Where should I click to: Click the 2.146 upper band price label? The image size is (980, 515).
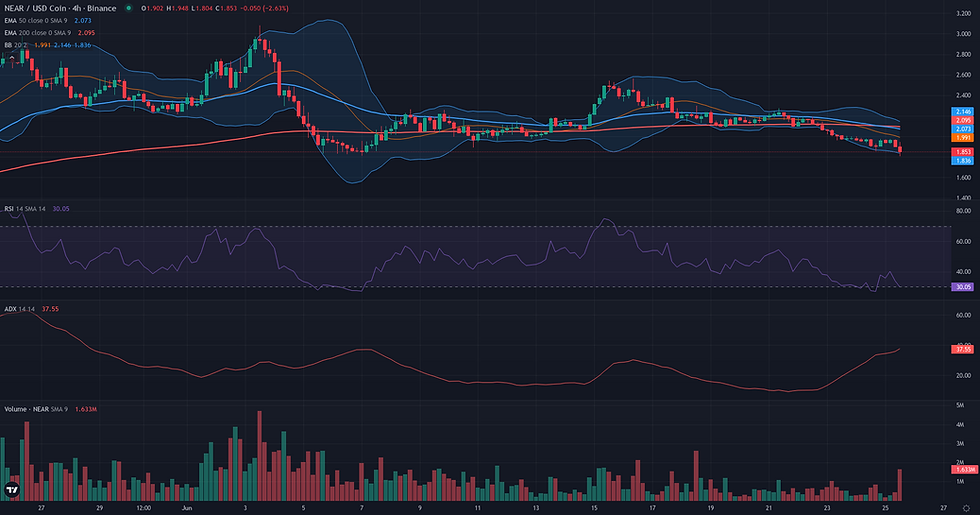point(962,112)
